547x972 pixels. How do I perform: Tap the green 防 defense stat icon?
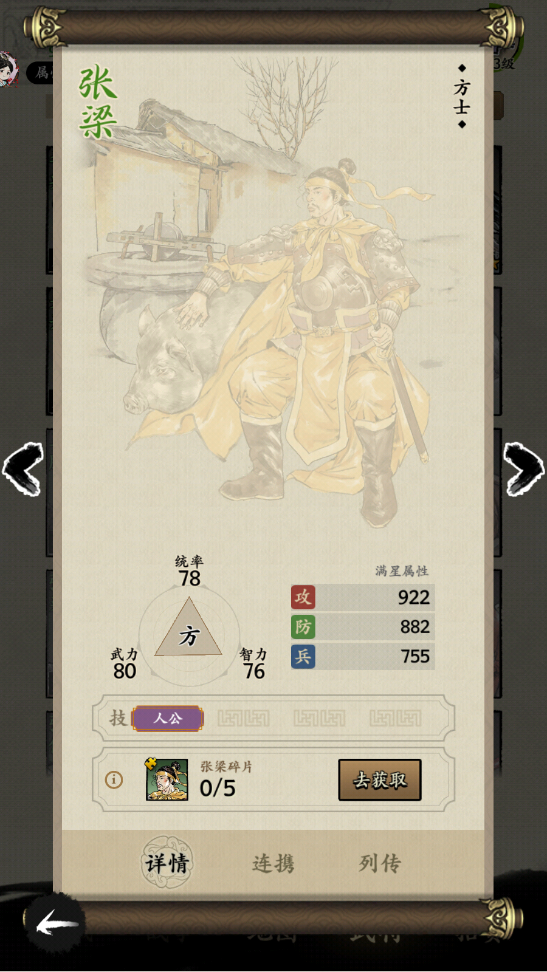(x=303, y=627)
